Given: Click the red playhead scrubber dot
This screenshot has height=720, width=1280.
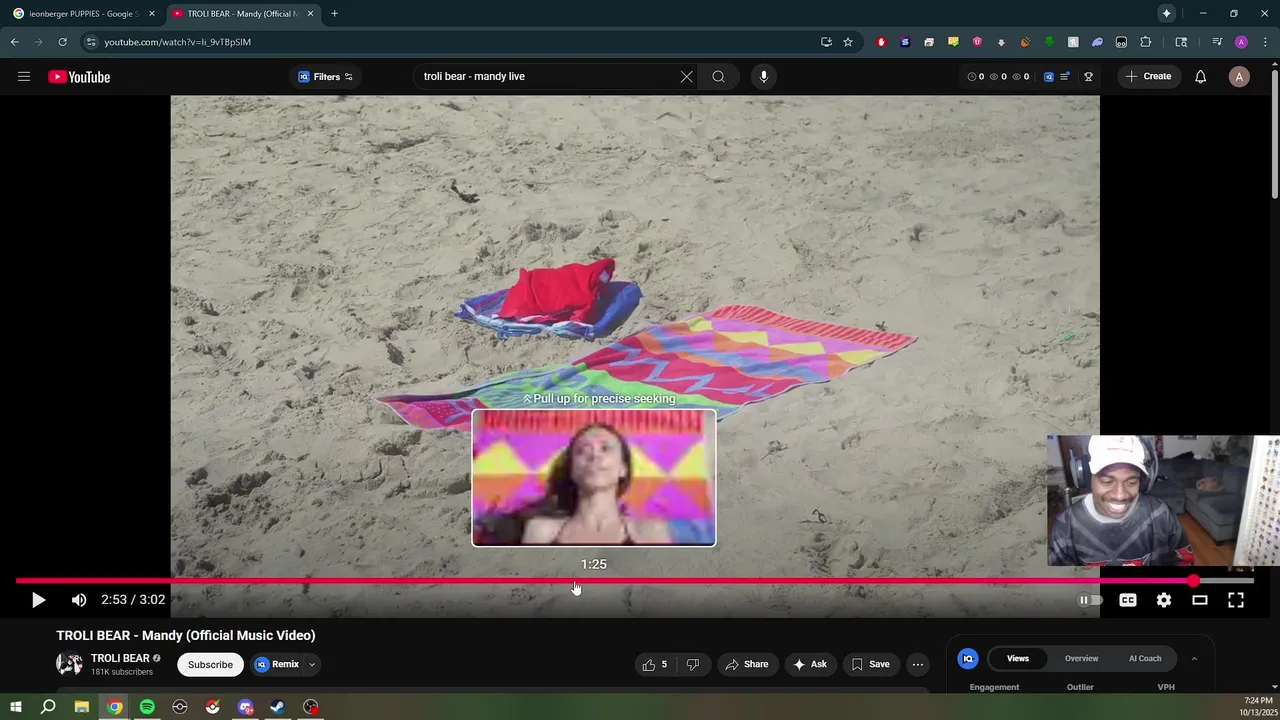Looking at the screenshot, I should pos(1194,580).
